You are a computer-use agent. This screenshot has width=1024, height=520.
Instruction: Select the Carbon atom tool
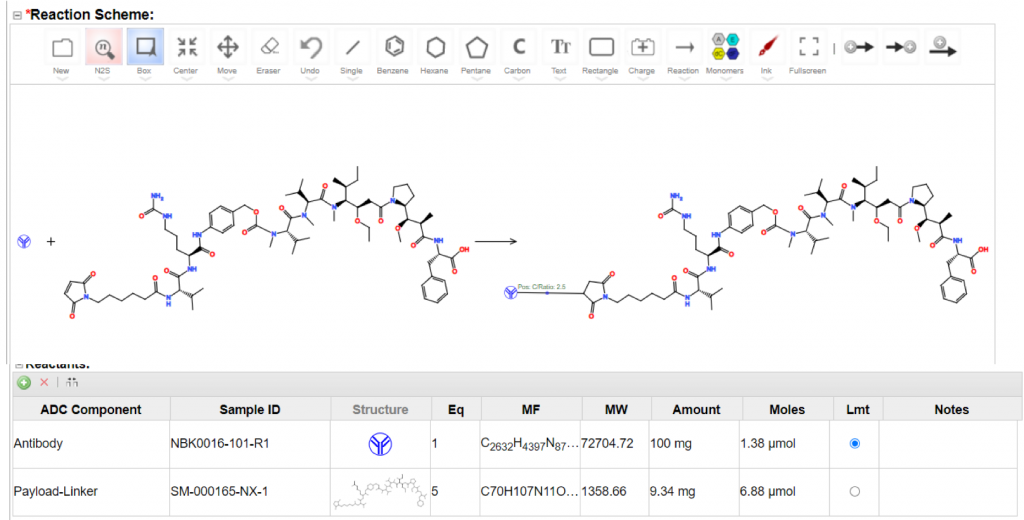coord(518,47)
